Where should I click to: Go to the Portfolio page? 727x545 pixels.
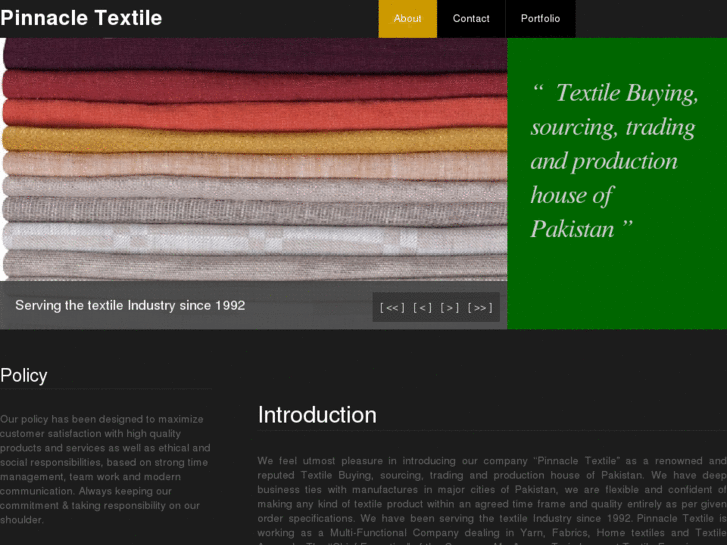[541, 19]
